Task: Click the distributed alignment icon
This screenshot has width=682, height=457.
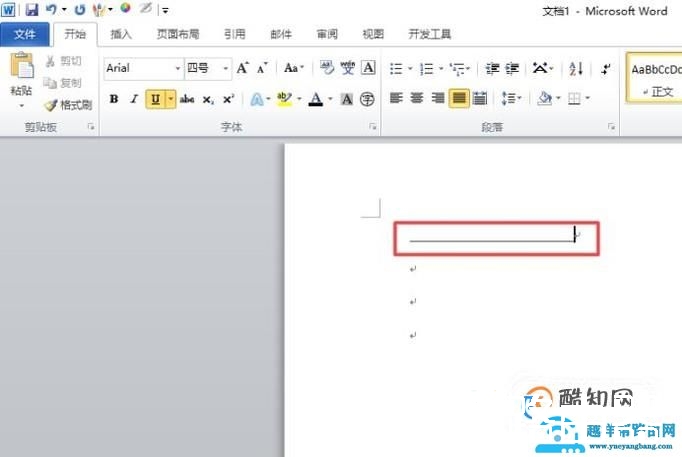Action: click(x=480, y=98)
